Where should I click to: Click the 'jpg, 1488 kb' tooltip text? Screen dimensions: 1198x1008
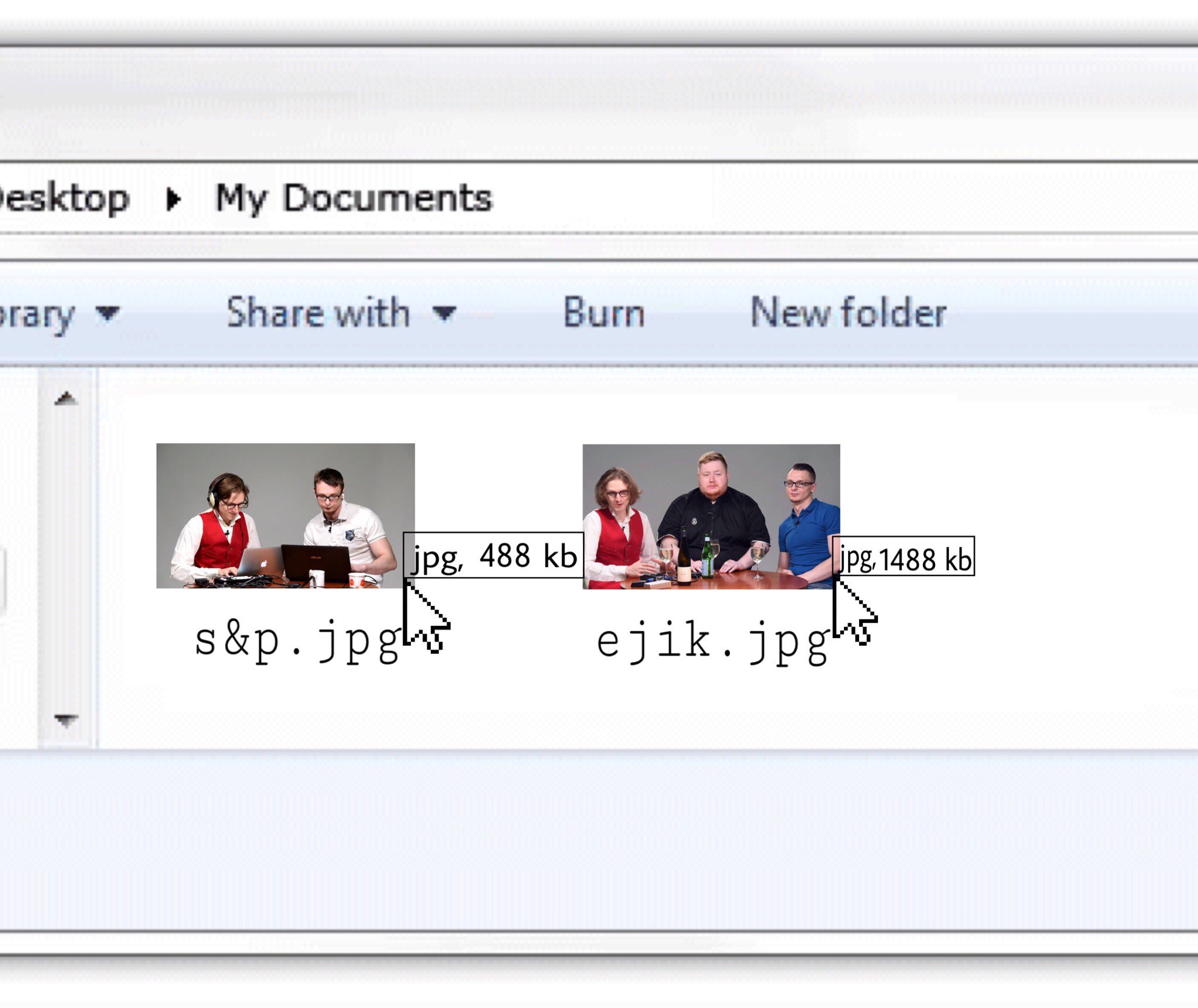tap(905, 558)
